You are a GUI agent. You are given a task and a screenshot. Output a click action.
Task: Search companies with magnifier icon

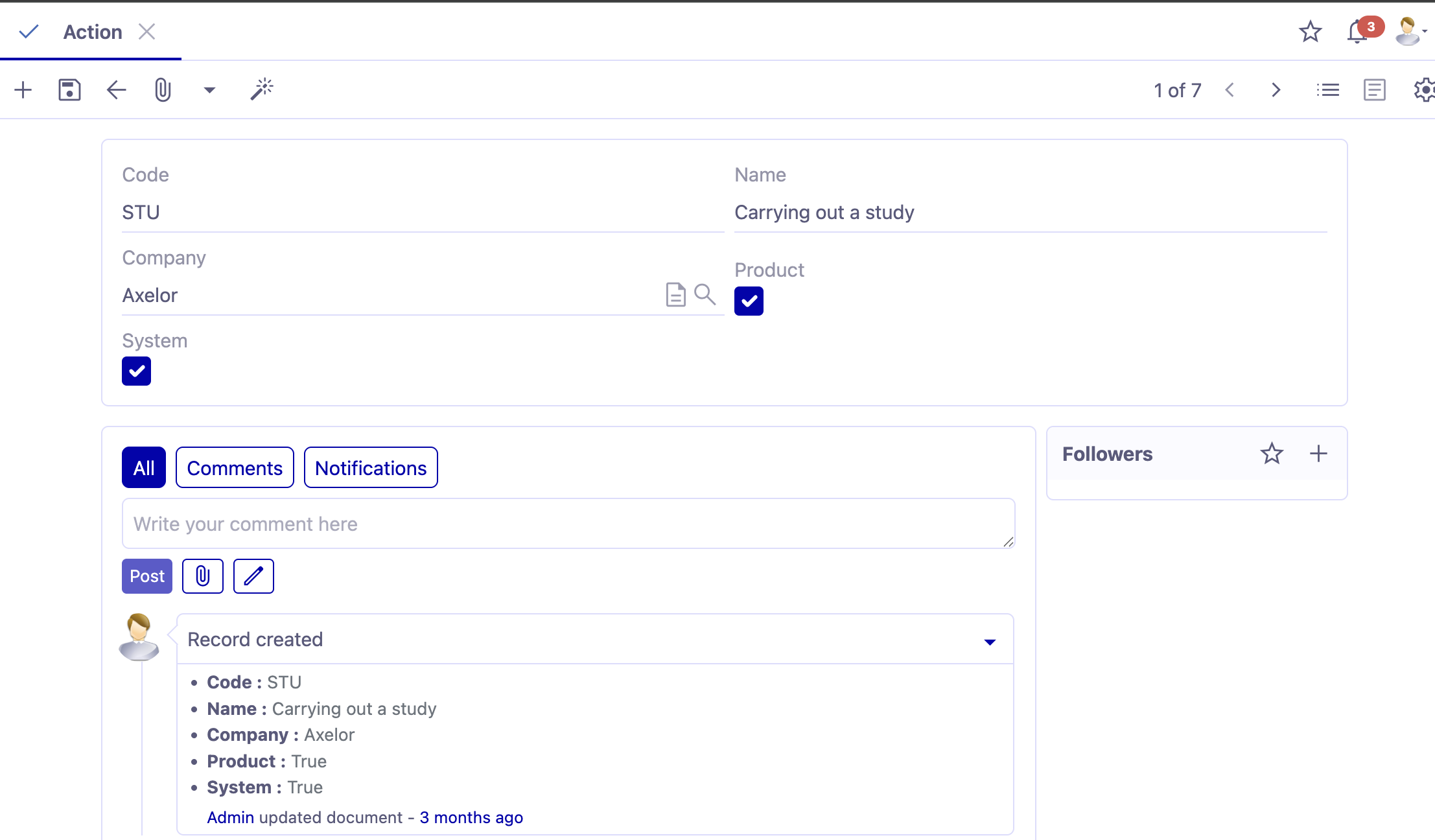705,294
